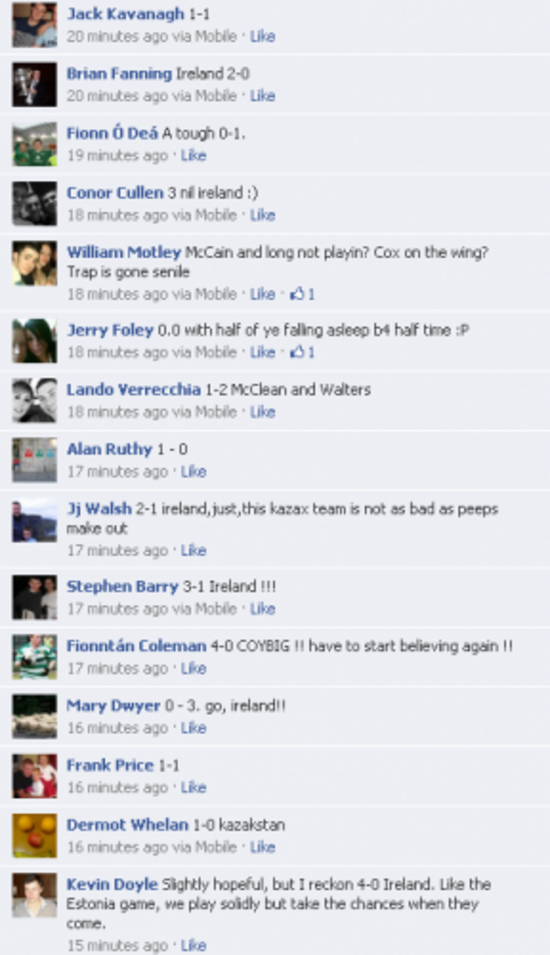Screen dimensions: 550x955
Task: Like Conor Cullen's 3 nil comment
Action: [x=263, y=215]
